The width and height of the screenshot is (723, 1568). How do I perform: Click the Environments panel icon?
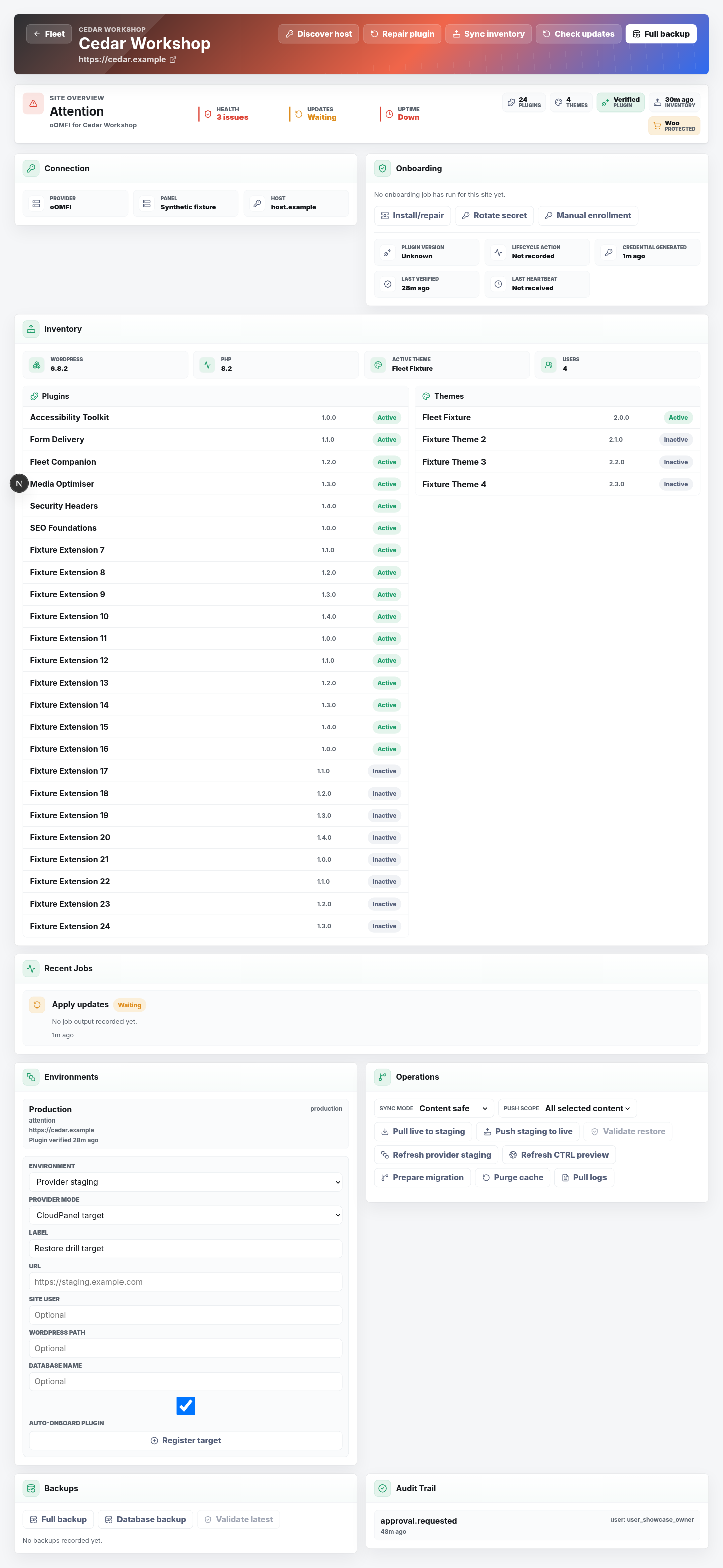(x=31, y=1077)
